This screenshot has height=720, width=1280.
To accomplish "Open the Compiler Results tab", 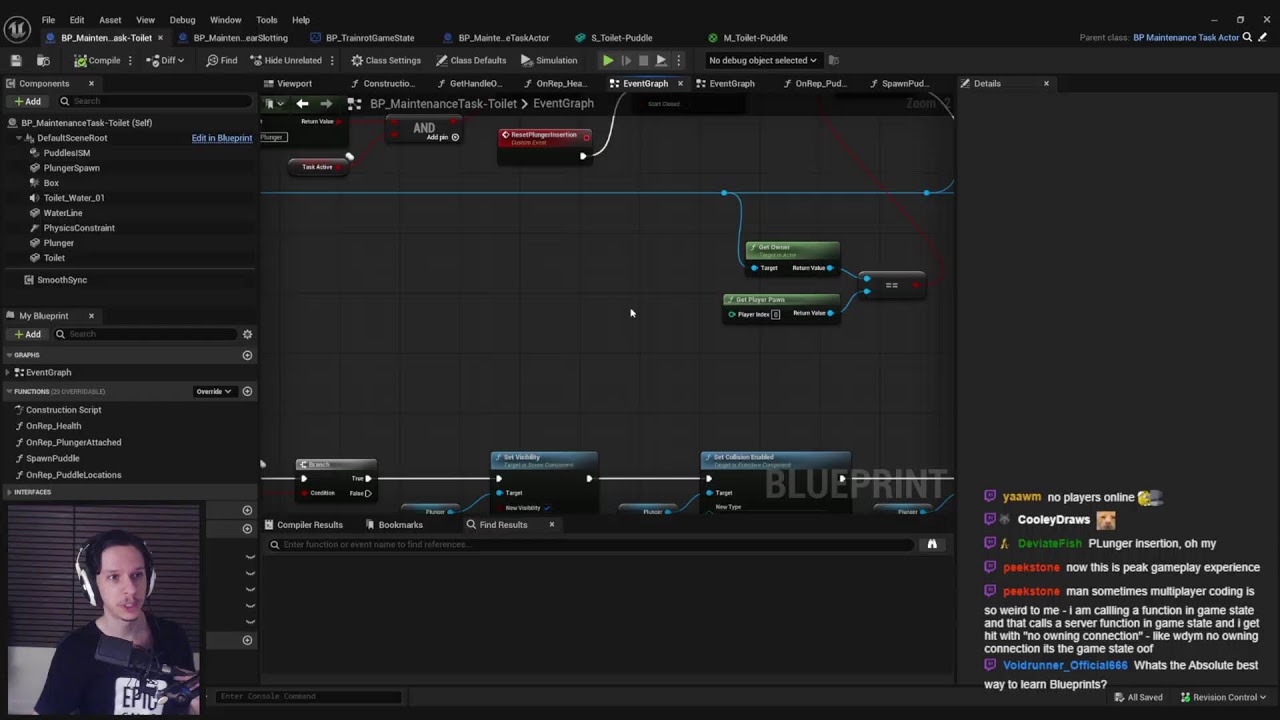I will pos(303,525).
